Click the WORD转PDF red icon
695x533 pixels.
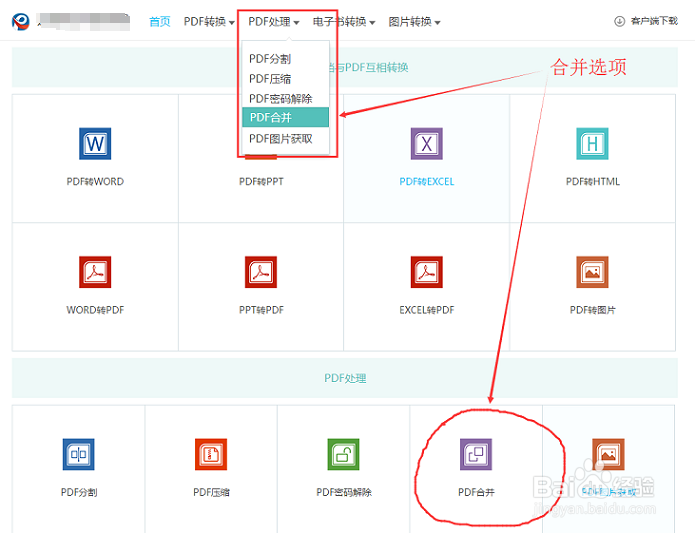tap(95, 272)
